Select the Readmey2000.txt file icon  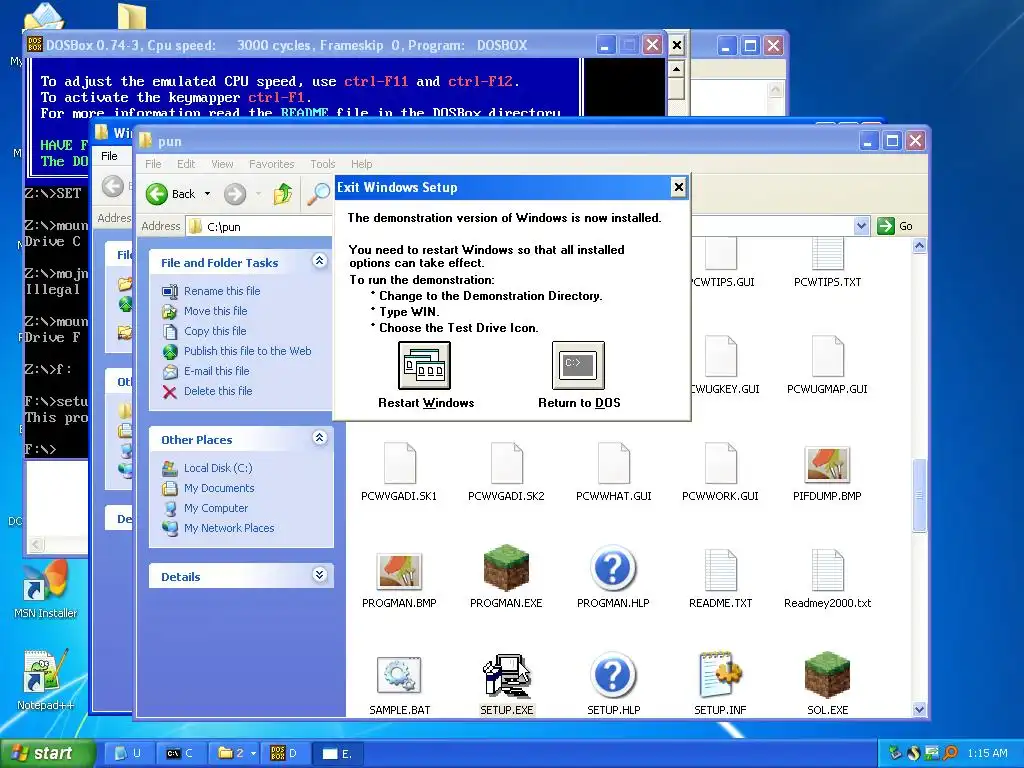point(827,569)
